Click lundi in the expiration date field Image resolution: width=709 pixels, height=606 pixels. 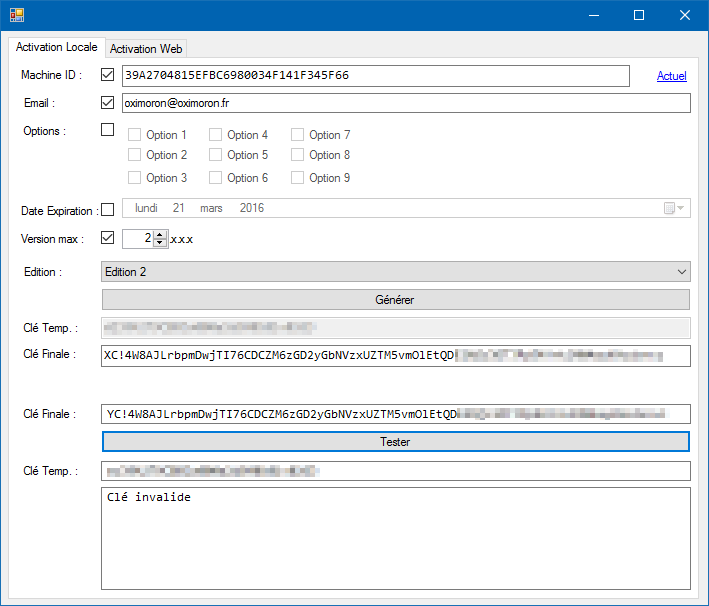coord(146,208)
